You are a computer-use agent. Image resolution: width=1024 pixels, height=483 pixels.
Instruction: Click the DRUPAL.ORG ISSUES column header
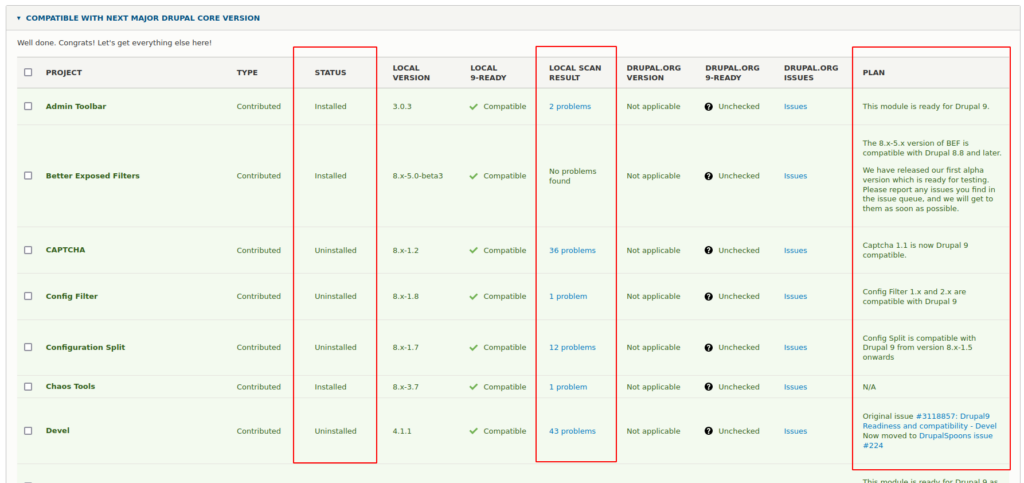(x=812, y=72)
